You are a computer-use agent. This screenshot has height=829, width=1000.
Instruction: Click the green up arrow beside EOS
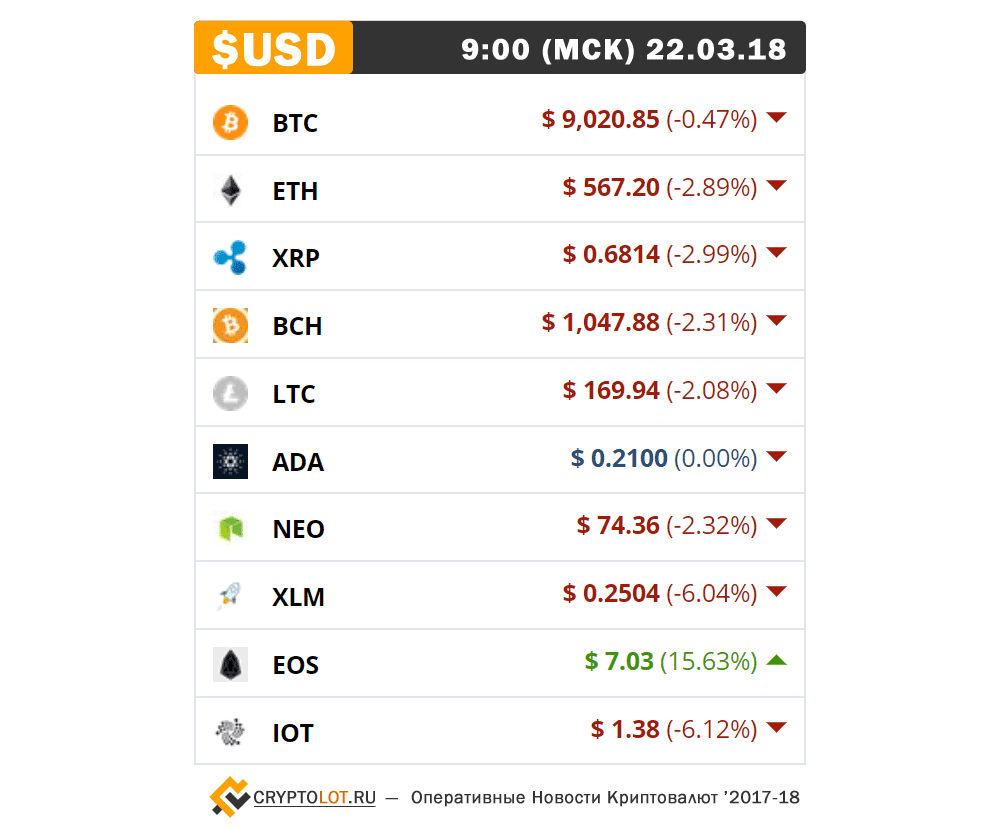tap(776, 660)
